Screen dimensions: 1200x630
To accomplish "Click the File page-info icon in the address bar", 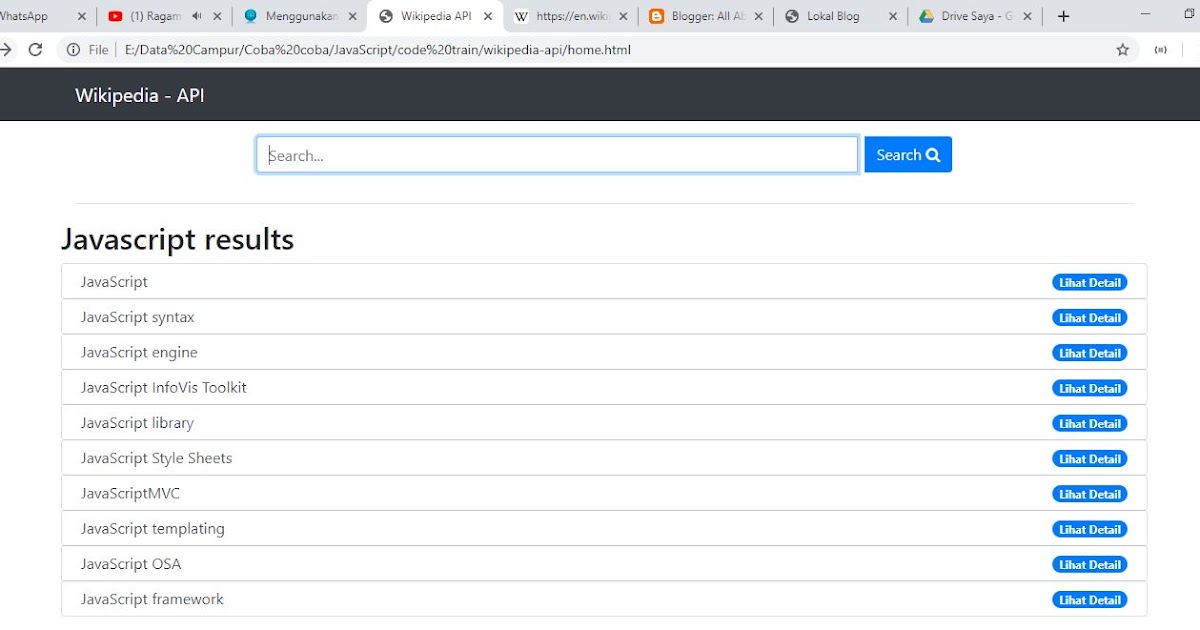I will coord(75,47).
